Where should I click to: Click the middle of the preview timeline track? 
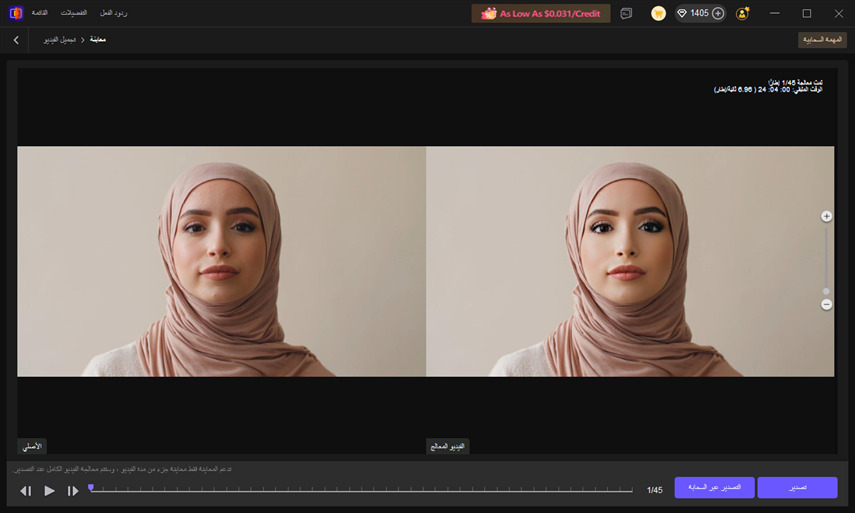click(361, 491)
